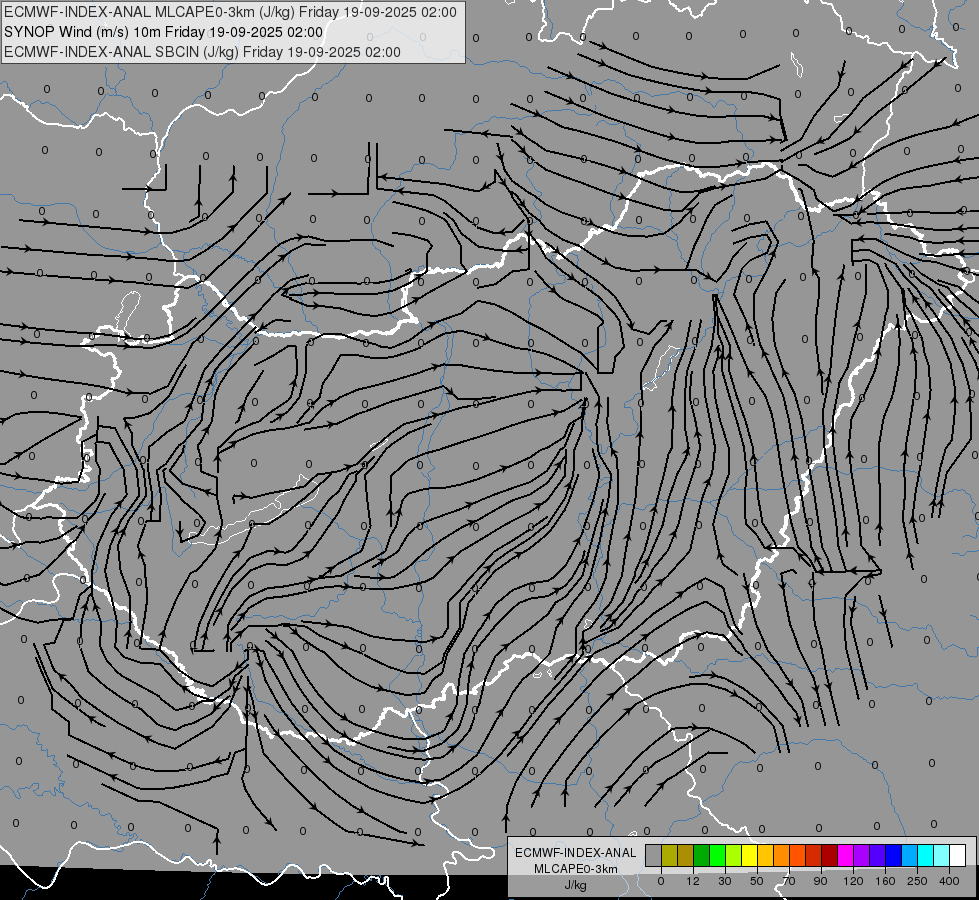Pick the dark green legend swatch
Viewport: 979px width, 900px height.
pyautogui.click(x=702, y=855)
